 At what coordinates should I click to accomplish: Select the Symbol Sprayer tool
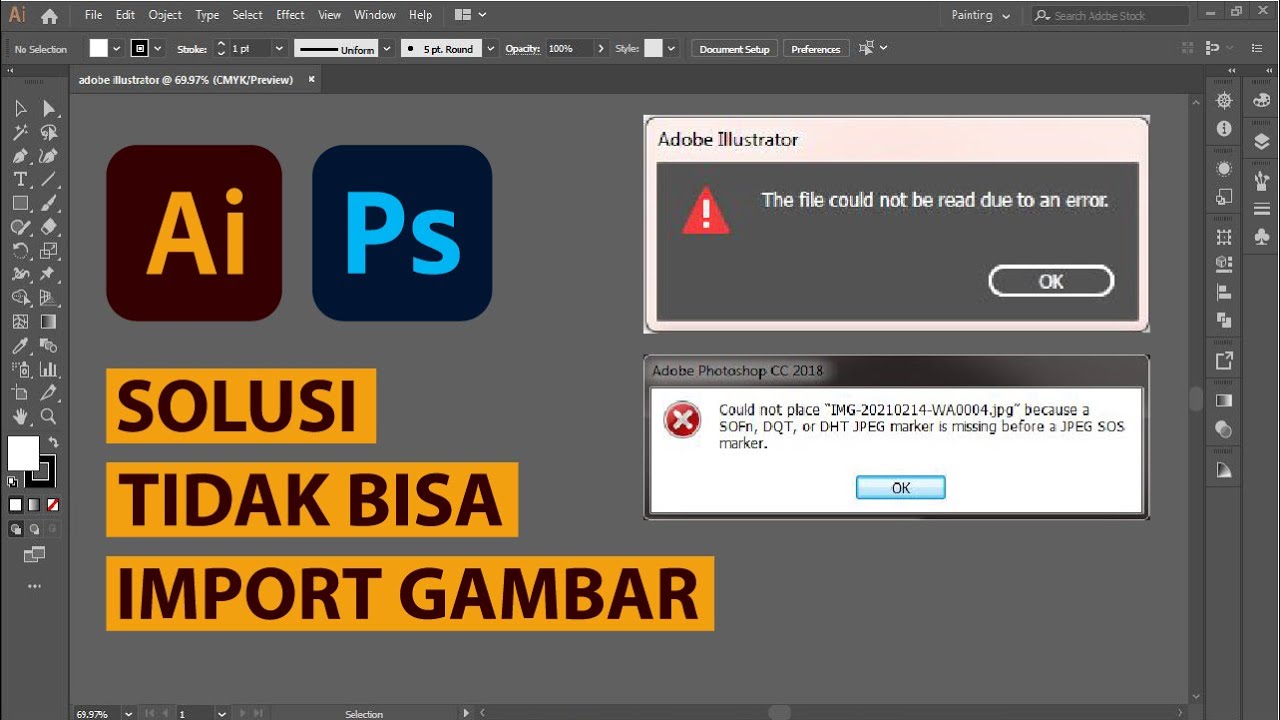click(x=20, y=369)
